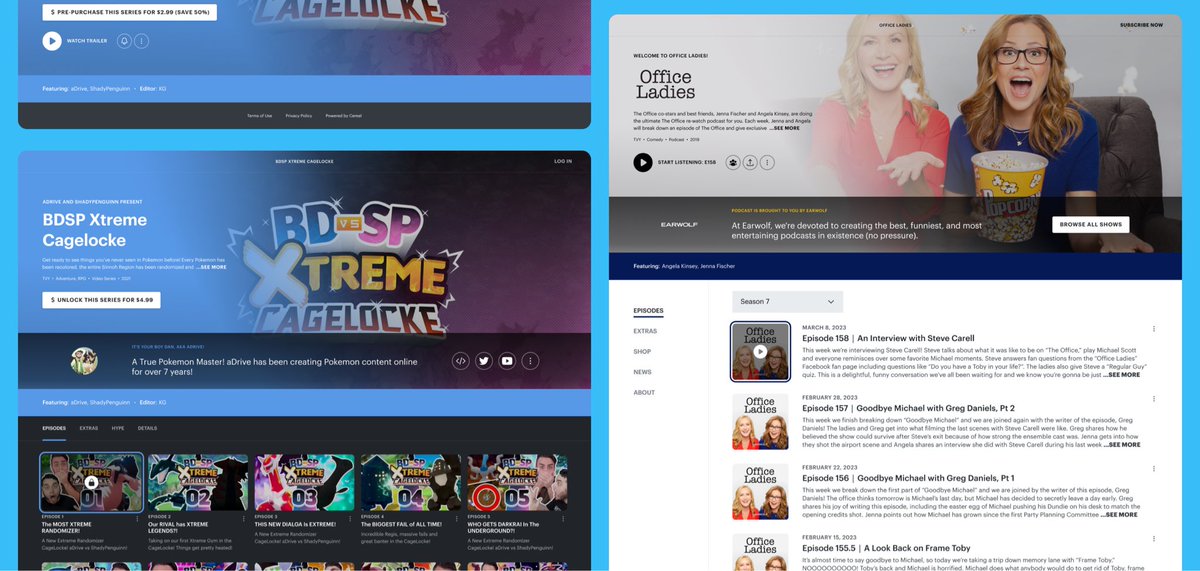
Task: Open options menu for Episode 5 card
Action: (563, 520)
